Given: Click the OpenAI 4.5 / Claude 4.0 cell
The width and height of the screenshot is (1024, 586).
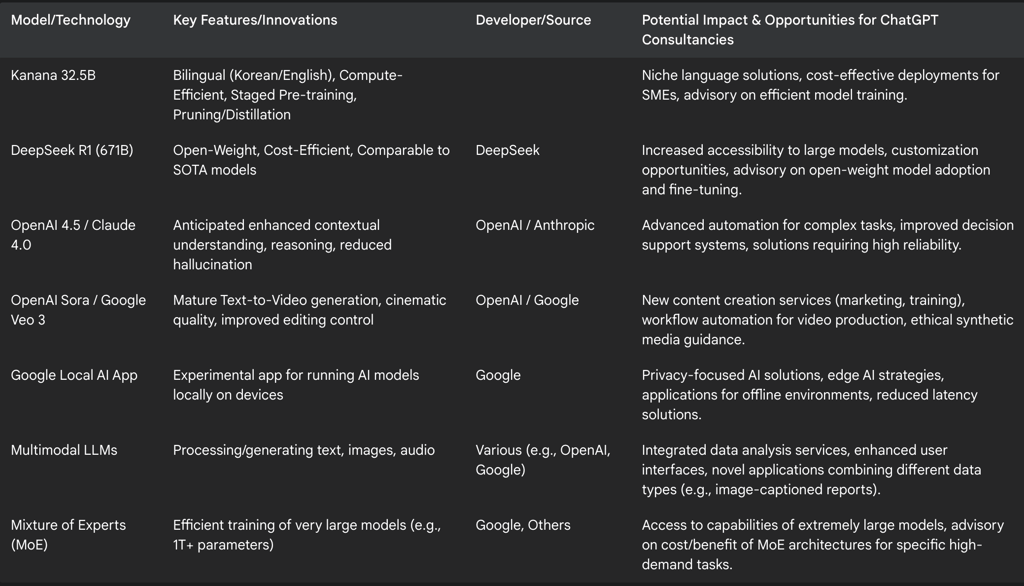Looking at the screenshot, I should click(x=73, y=235).
